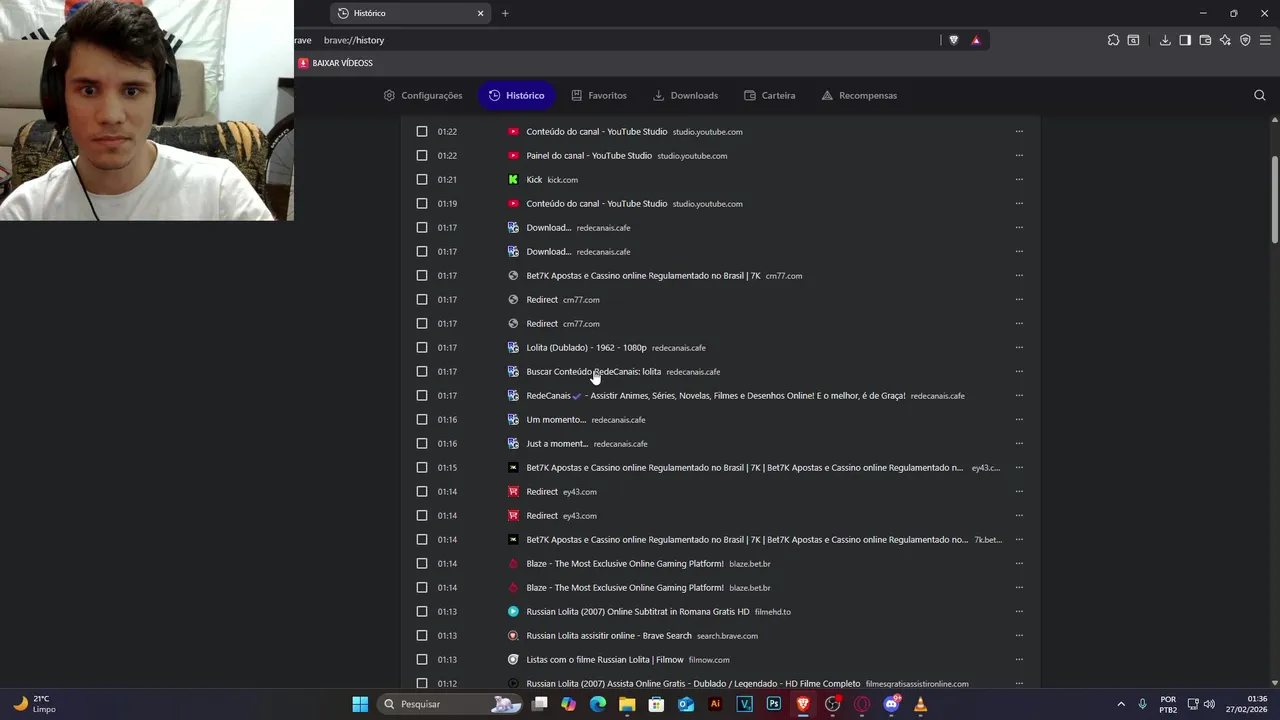Viewport: 1280px width, 720px height.
Task: Open Kick history link
Action: [534, 180]
